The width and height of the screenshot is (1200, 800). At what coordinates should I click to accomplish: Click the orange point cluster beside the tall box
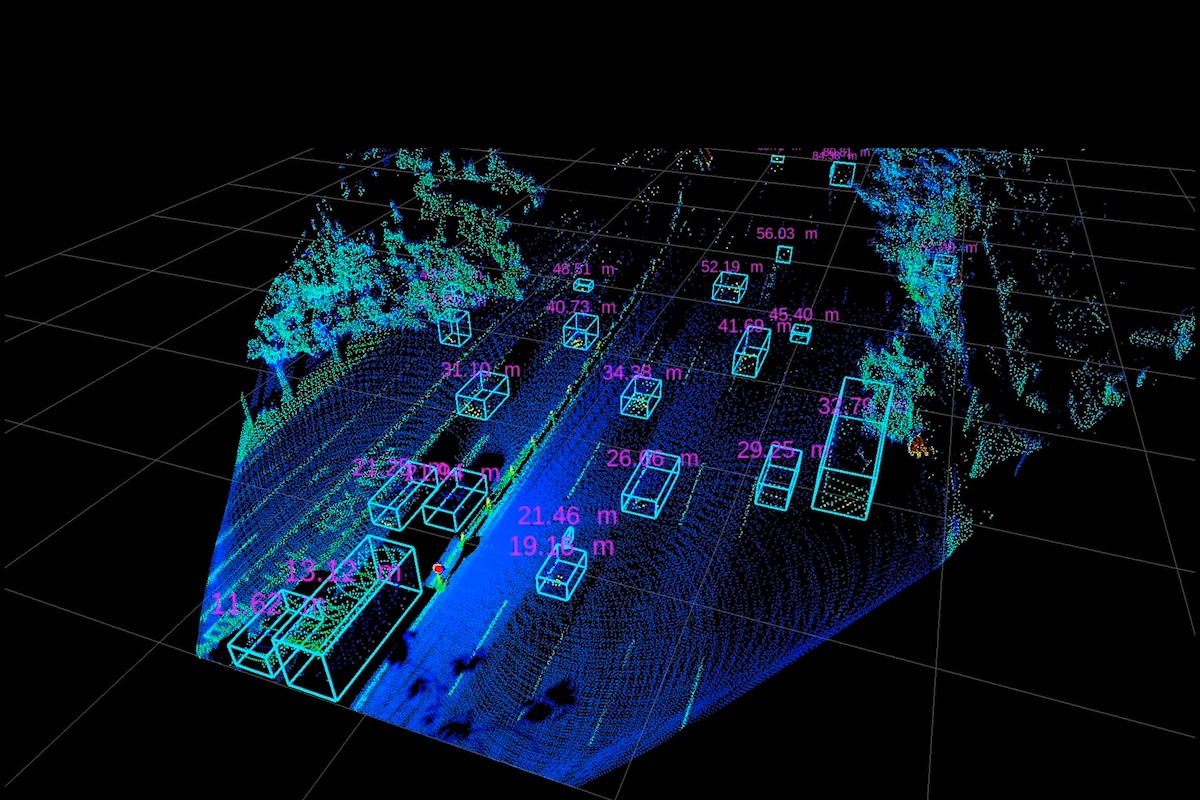917,447
